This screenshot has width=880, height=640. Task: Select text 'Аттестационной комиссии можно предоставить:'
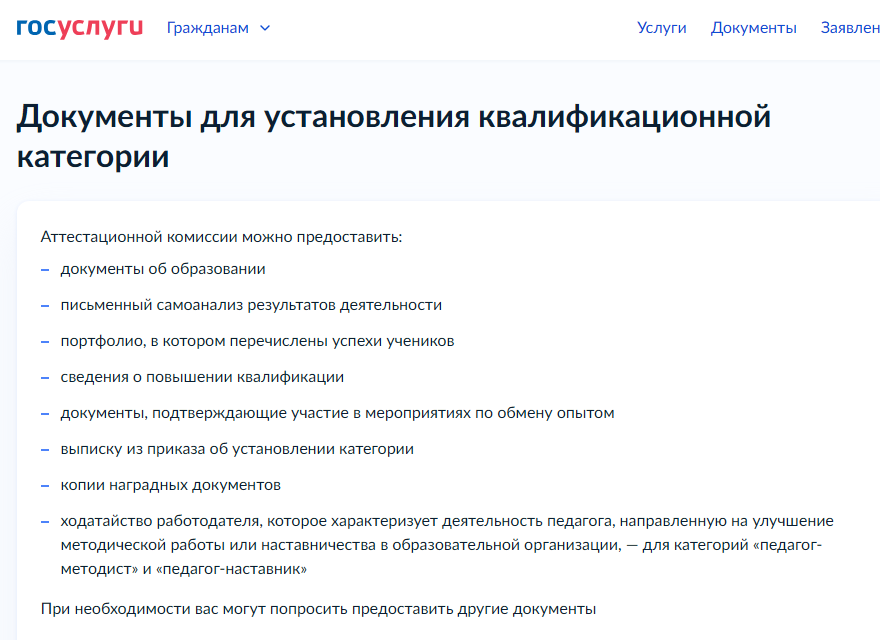point(221,237)
